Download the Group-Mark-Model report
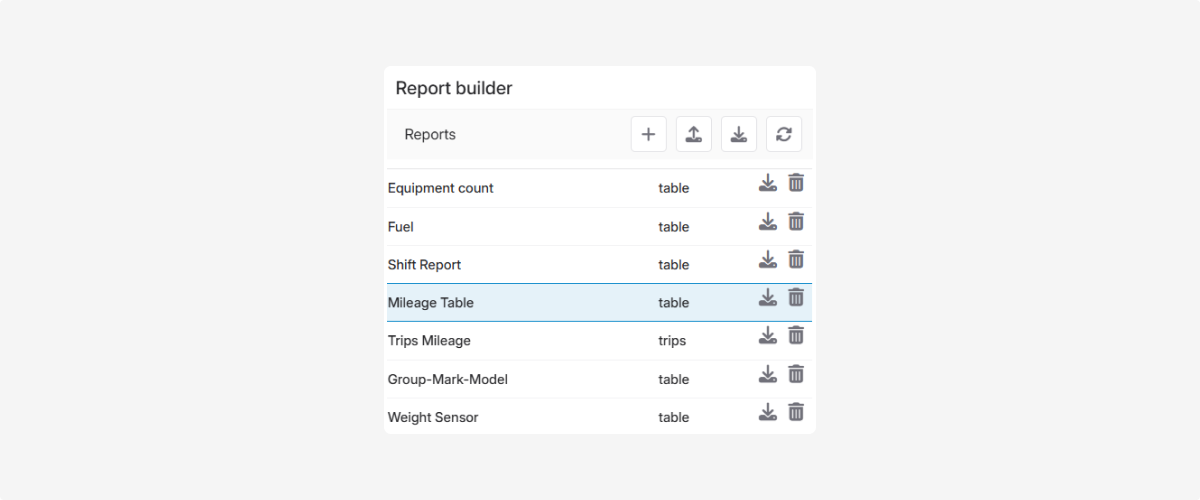 (767, 374)
